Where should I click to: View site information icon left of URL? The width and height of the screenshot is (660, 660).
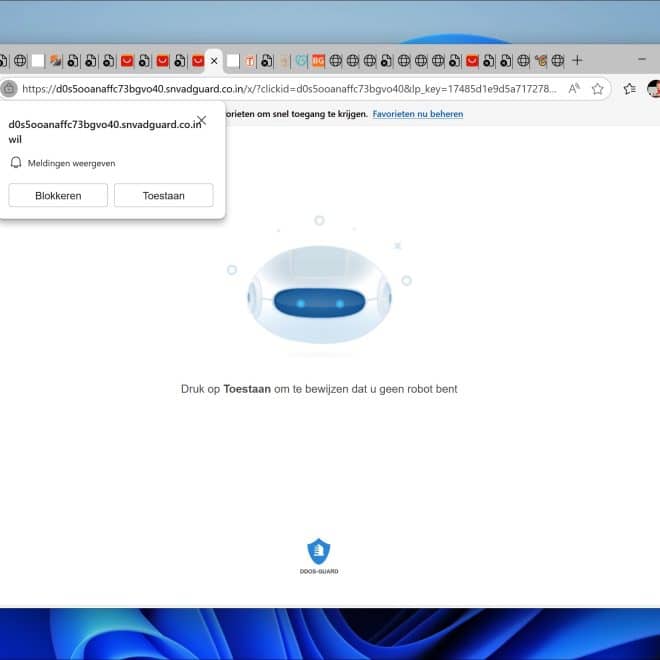click(9, 89)
